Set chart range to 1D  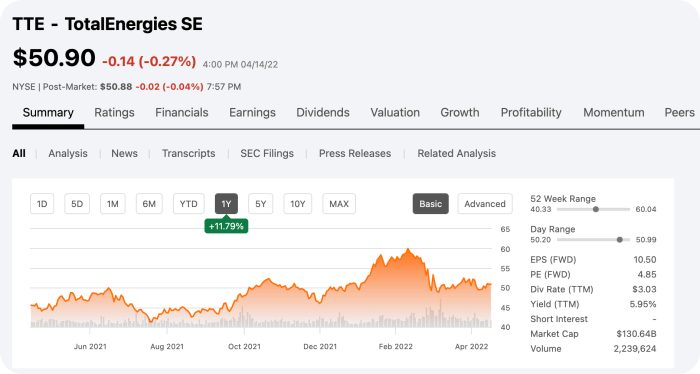click(42, 204)
